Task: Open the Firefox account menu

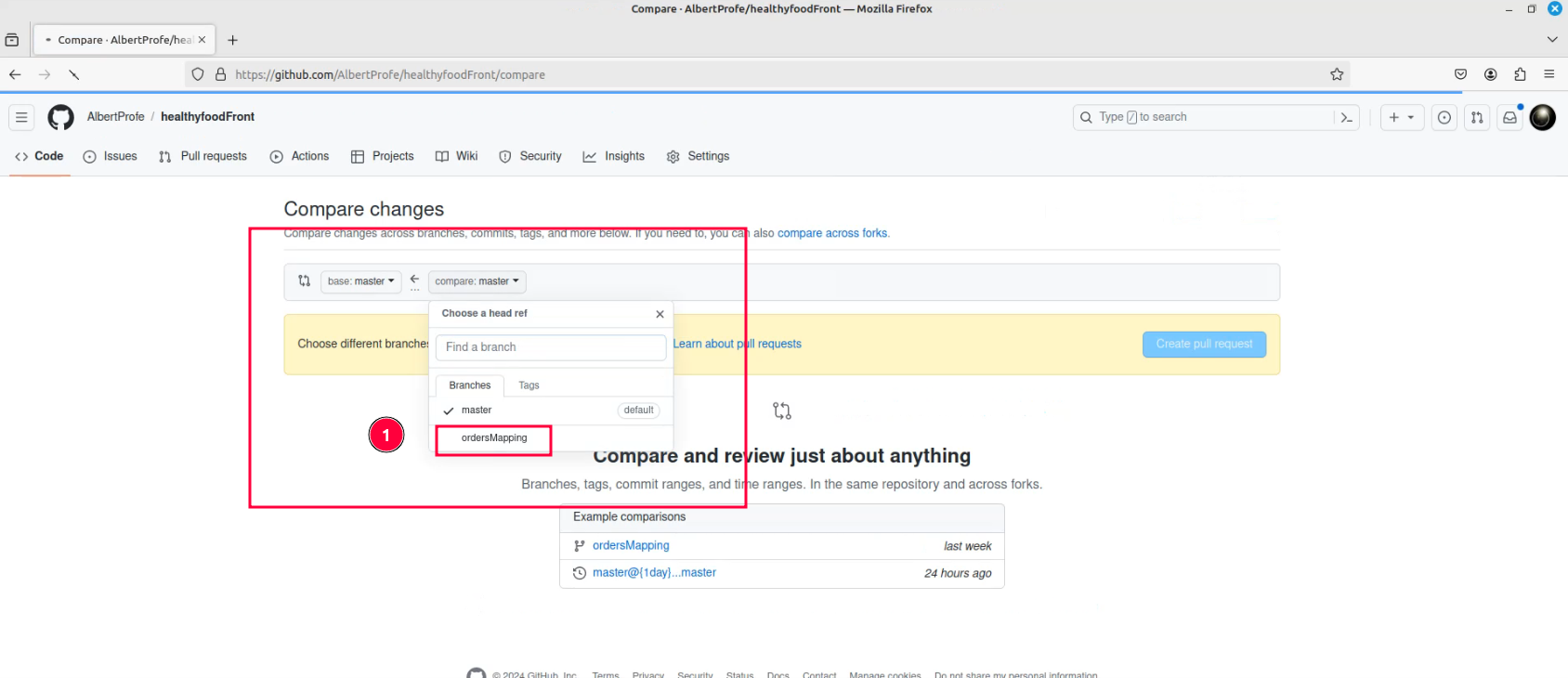Action: coord(1491,74)
